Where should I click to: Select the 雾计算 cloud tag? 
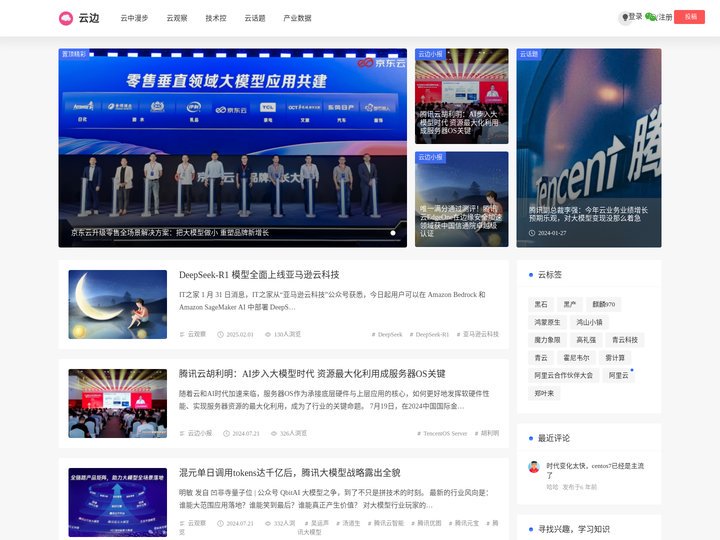click(615, 358)
